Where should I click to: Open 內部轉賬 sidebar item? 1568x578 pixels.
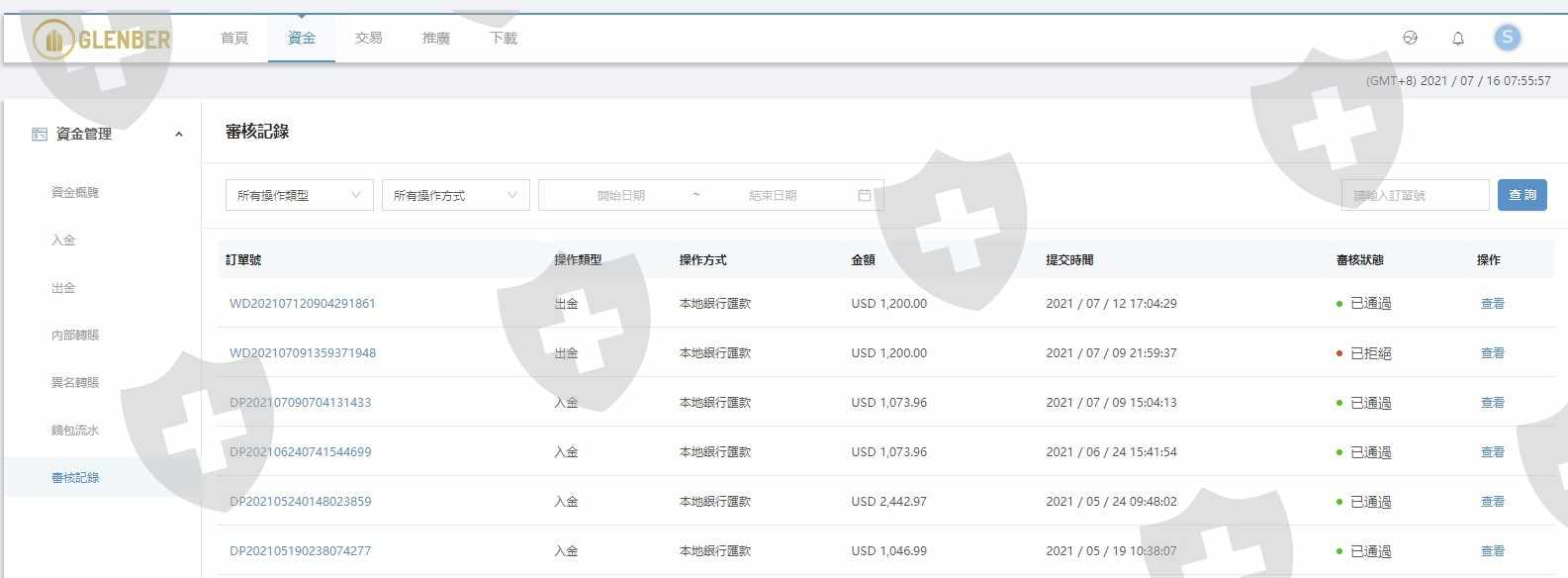(x=75, y=336)
